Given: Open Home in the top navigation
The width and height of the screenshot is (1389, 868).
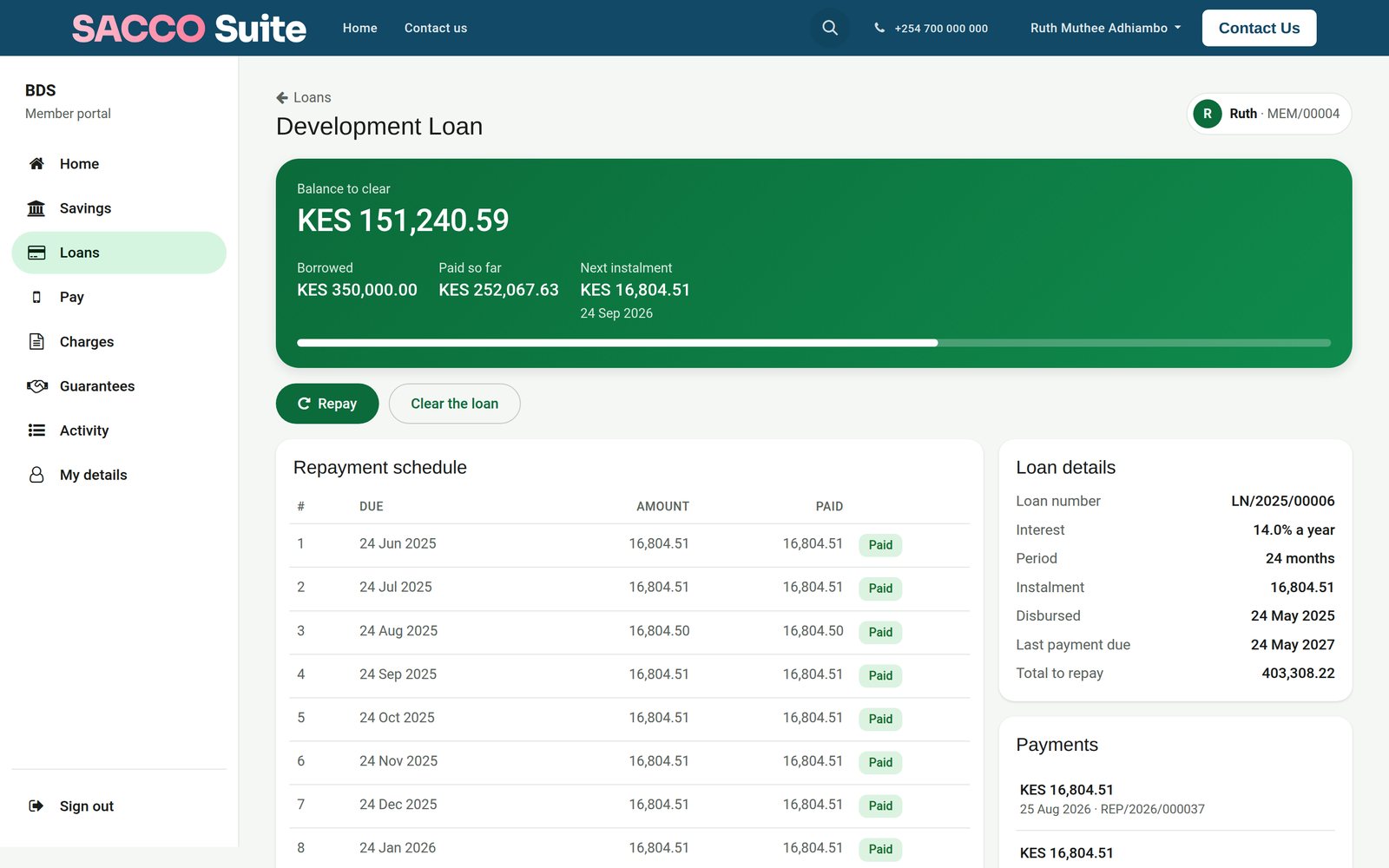Looking at the screenshot, I should tap(359, 28).
